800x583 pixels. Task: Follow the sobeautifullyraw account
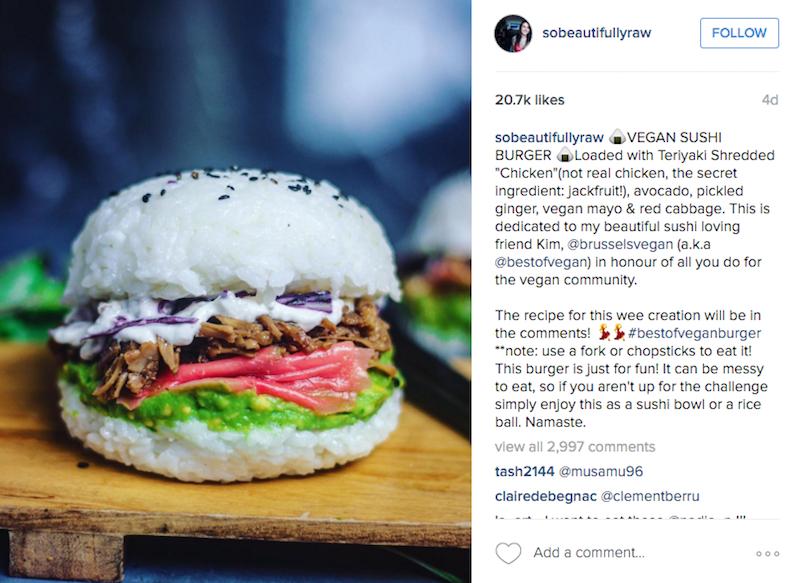click(739, 33)
